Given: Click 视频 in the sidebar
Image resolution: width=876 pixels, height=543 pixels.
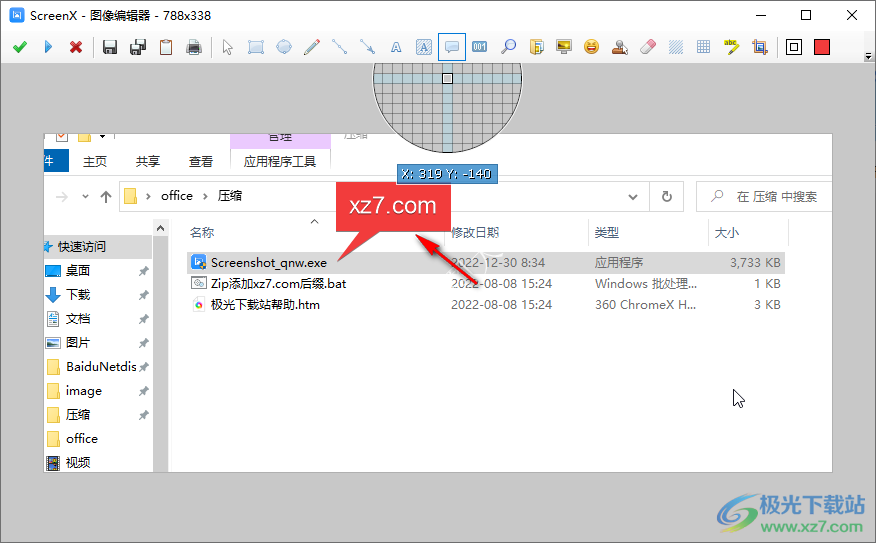Looking at the screenshot, I should point(78,463).
